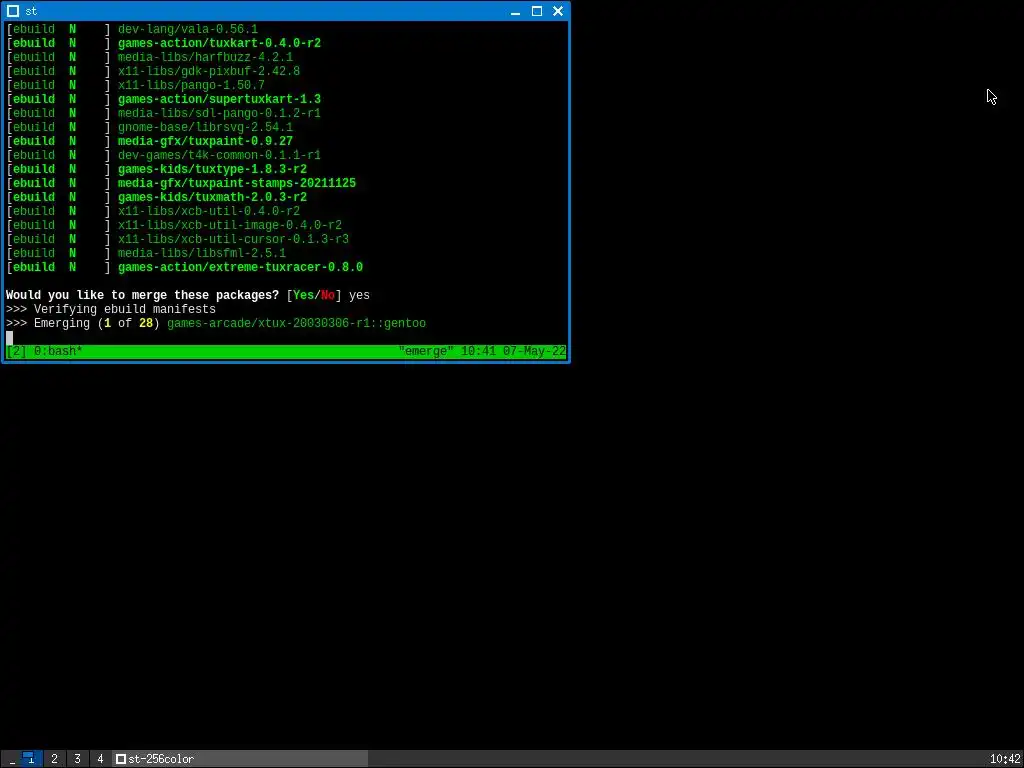Click tmux status "emerge" title text
This screenshot has width=1024, height=768.
point(426,351)
